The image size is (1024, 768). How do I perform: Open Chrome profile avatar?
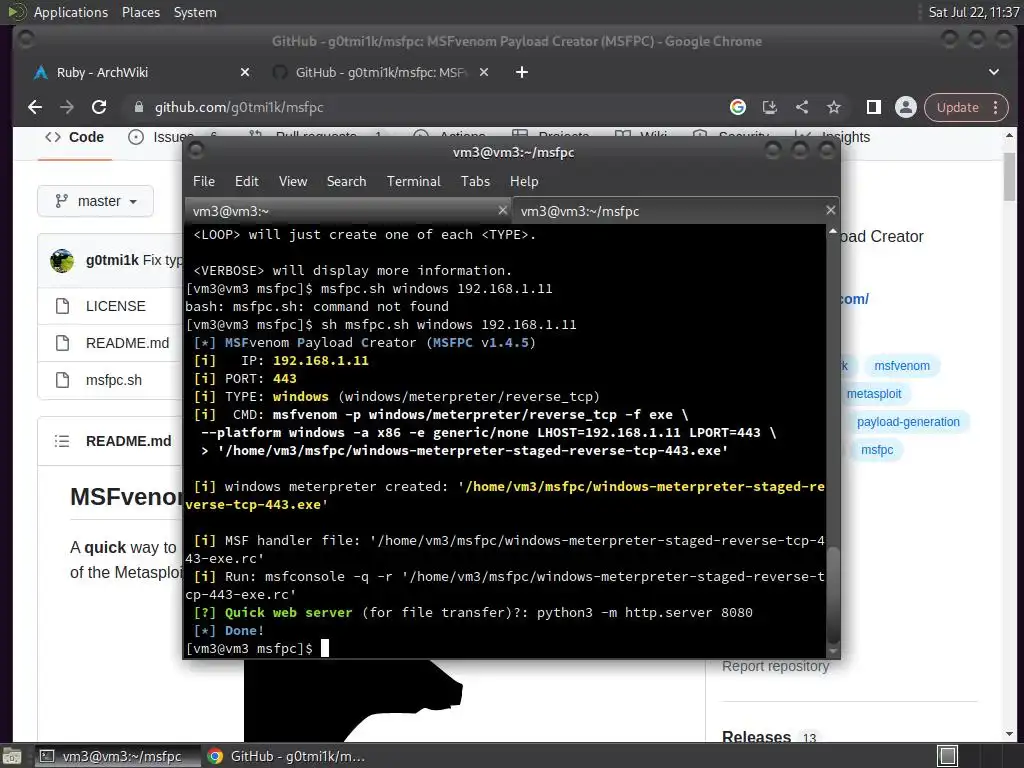coord(906,107)
